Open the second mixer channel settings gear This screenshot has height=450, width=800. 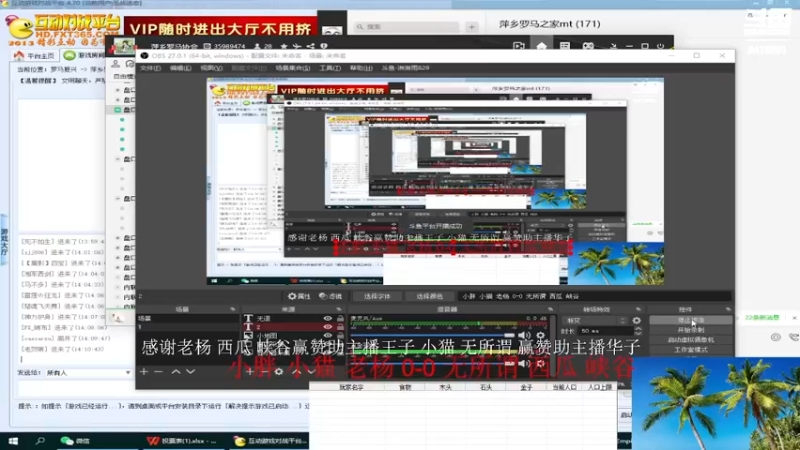click(540, 363)
